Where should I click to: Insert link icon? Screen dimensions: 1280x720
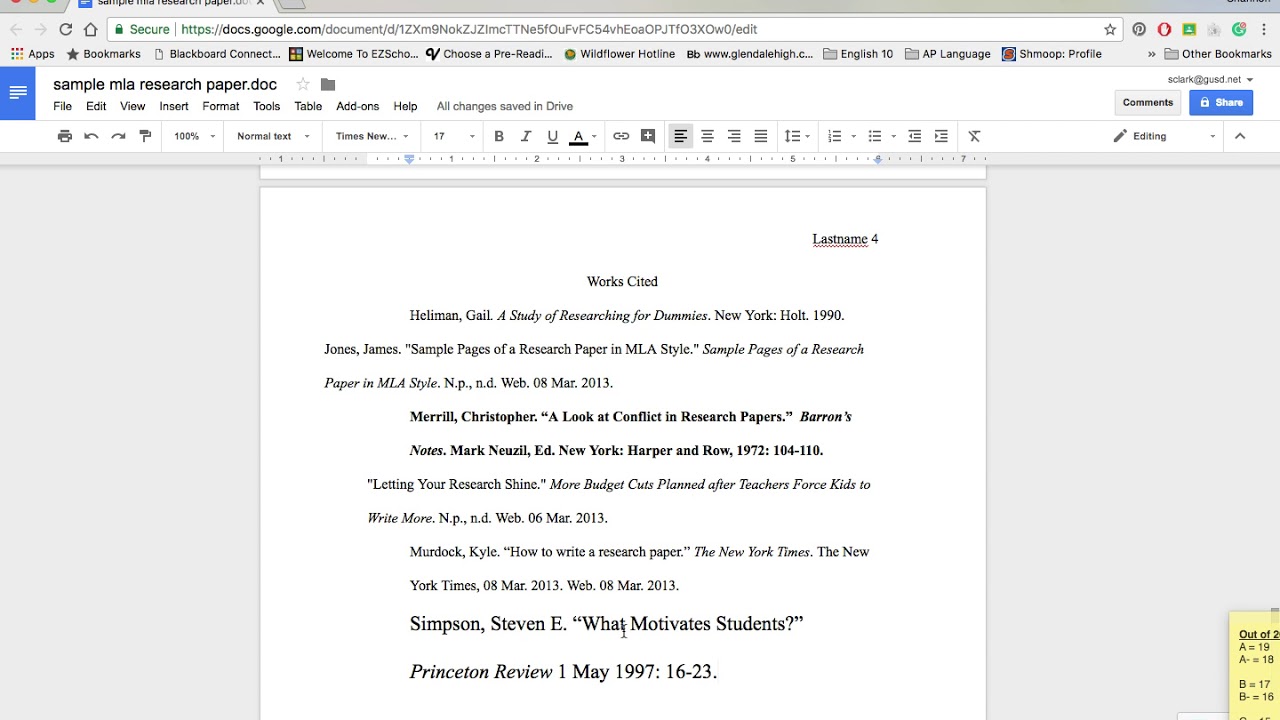click(621, 136)
